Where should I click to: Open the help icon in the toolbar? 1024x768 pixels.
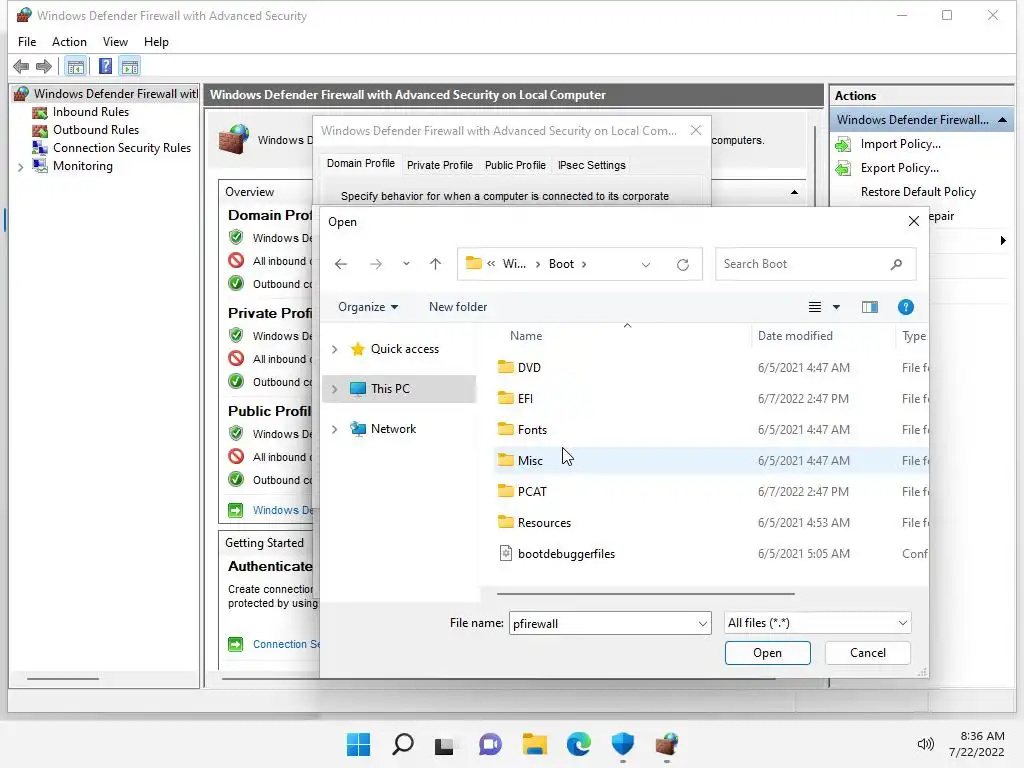pyautogui.click(x=105, y=67)
